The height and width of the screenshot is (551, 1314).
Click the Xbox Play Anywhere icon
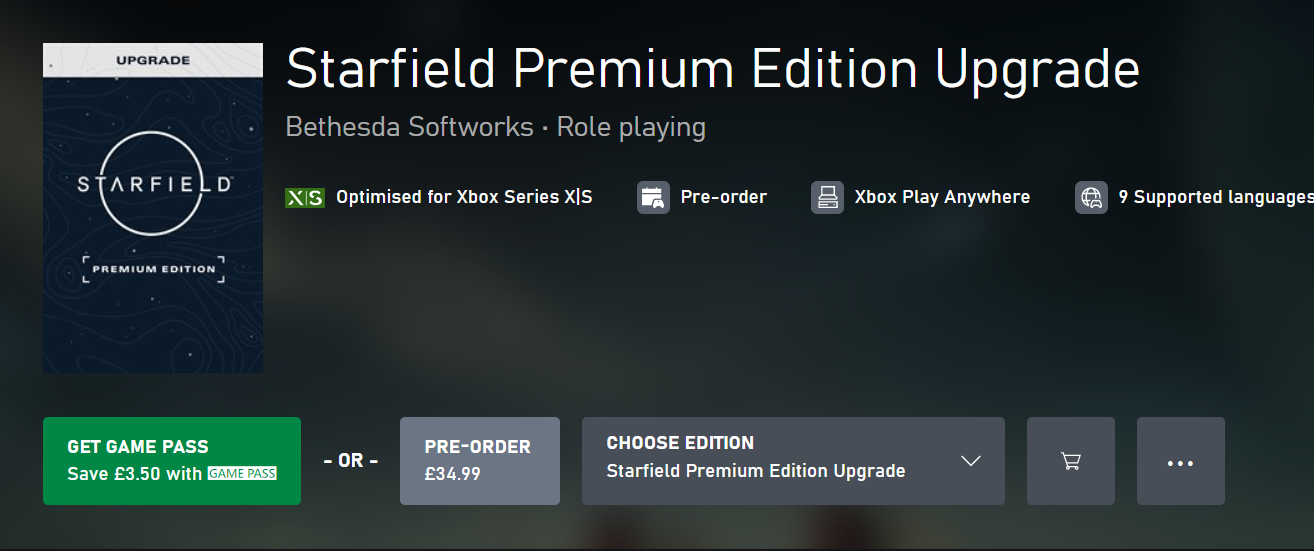coord(827,197)
